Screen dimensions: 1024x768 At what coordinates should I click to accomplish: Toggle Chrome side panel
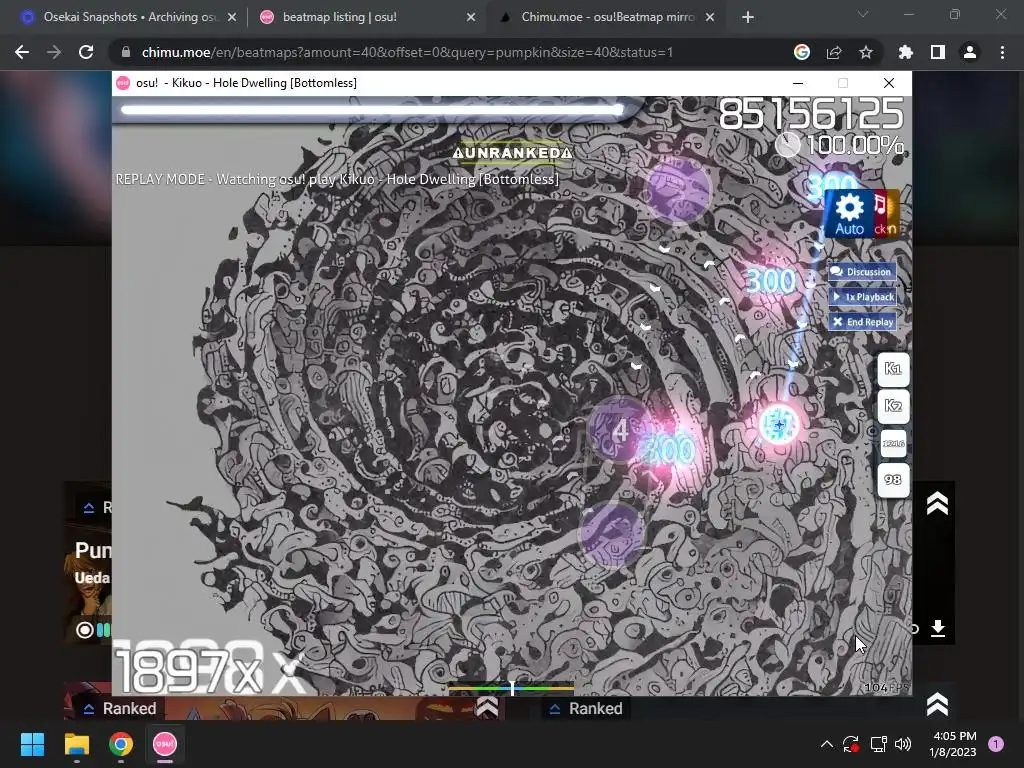938,52
